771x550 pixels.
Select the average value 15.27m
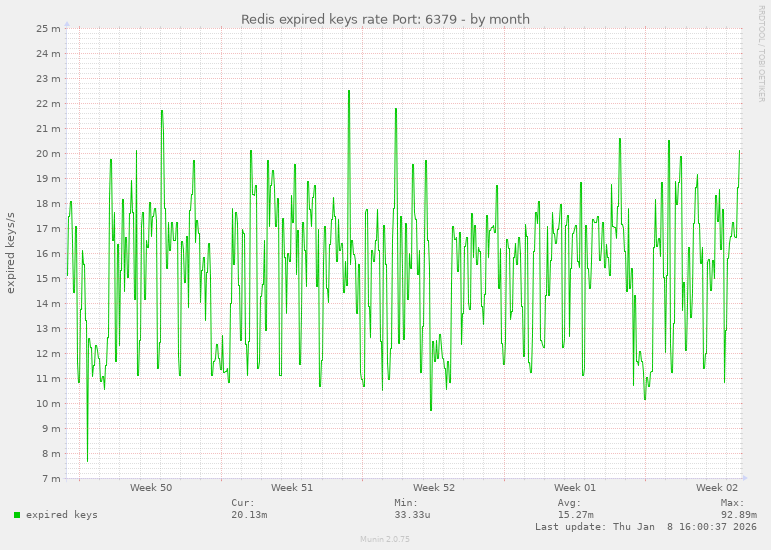tap(575, 515)
